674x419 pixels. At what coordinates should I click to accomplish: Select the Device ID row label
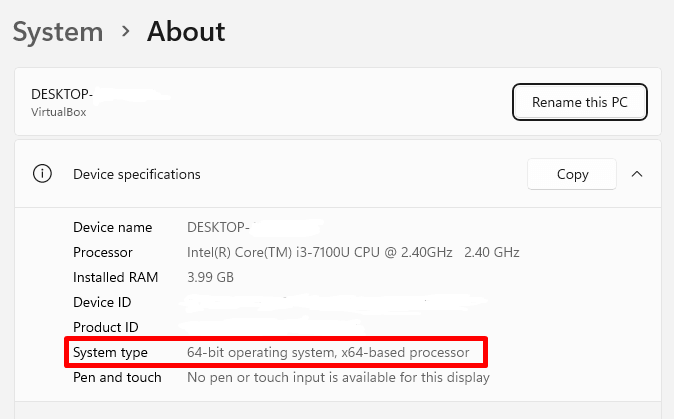[102, 302]
